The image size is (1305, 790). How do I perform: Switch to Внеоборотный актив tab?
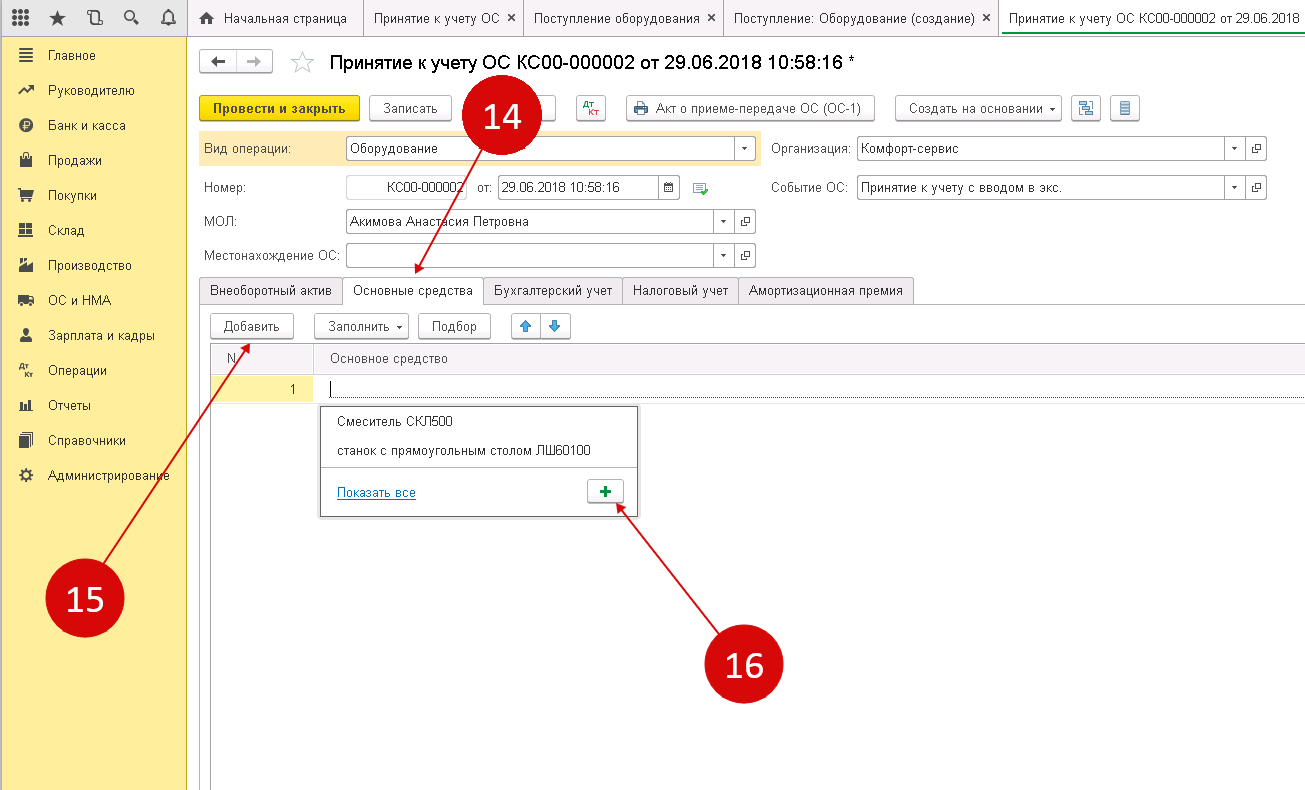pyautogui.click(x=270, y=291)
